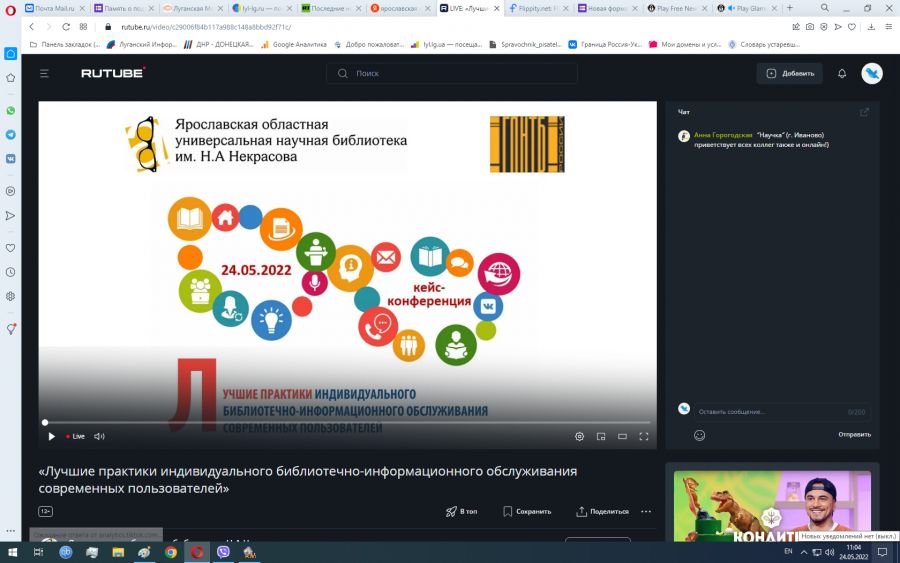Pop out the chat panel

tap(864, 112)
